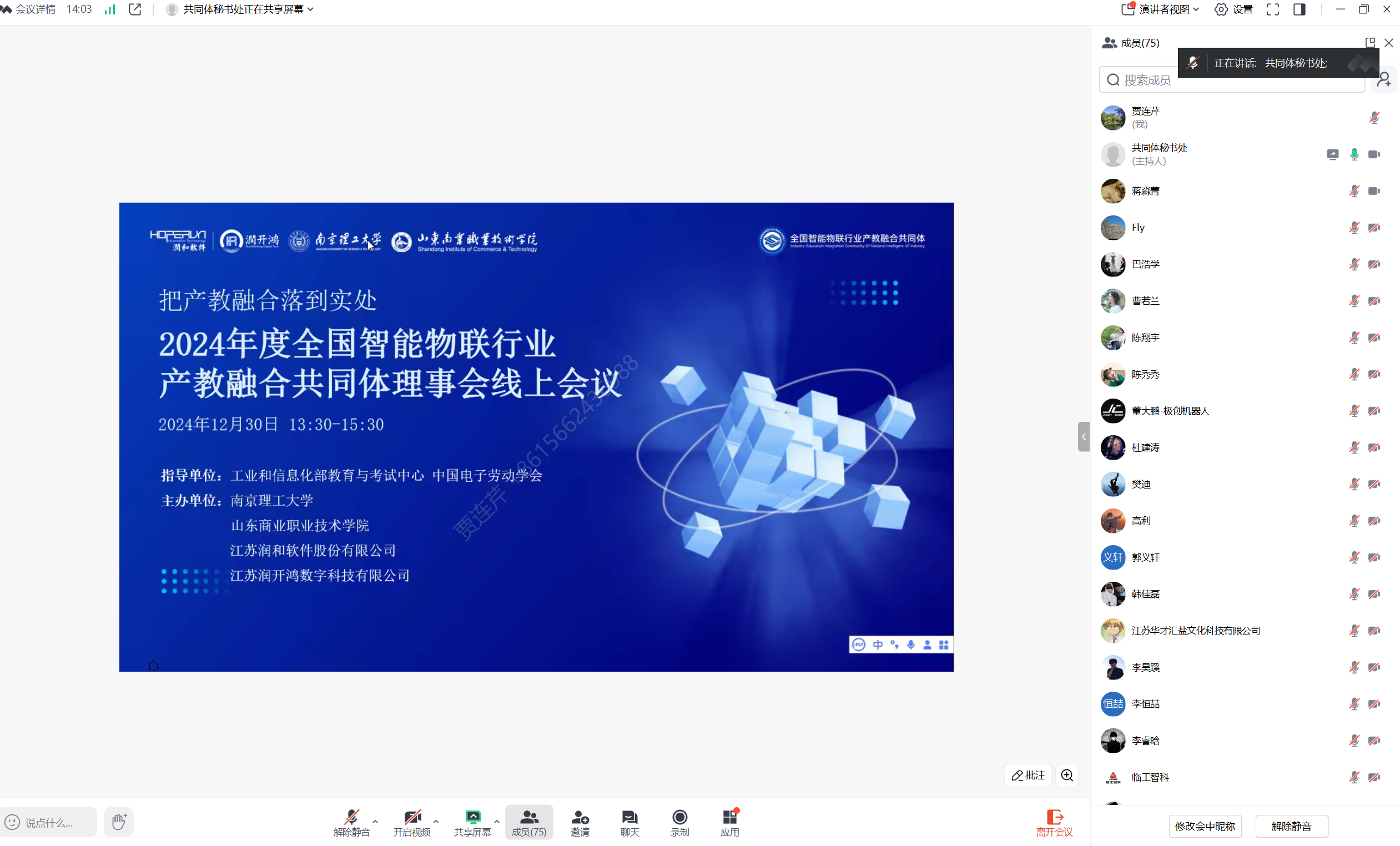Click muted microphone icon for 巴浩学
The height and width of the screenshot is (846, 1400).
[1354, 264]
